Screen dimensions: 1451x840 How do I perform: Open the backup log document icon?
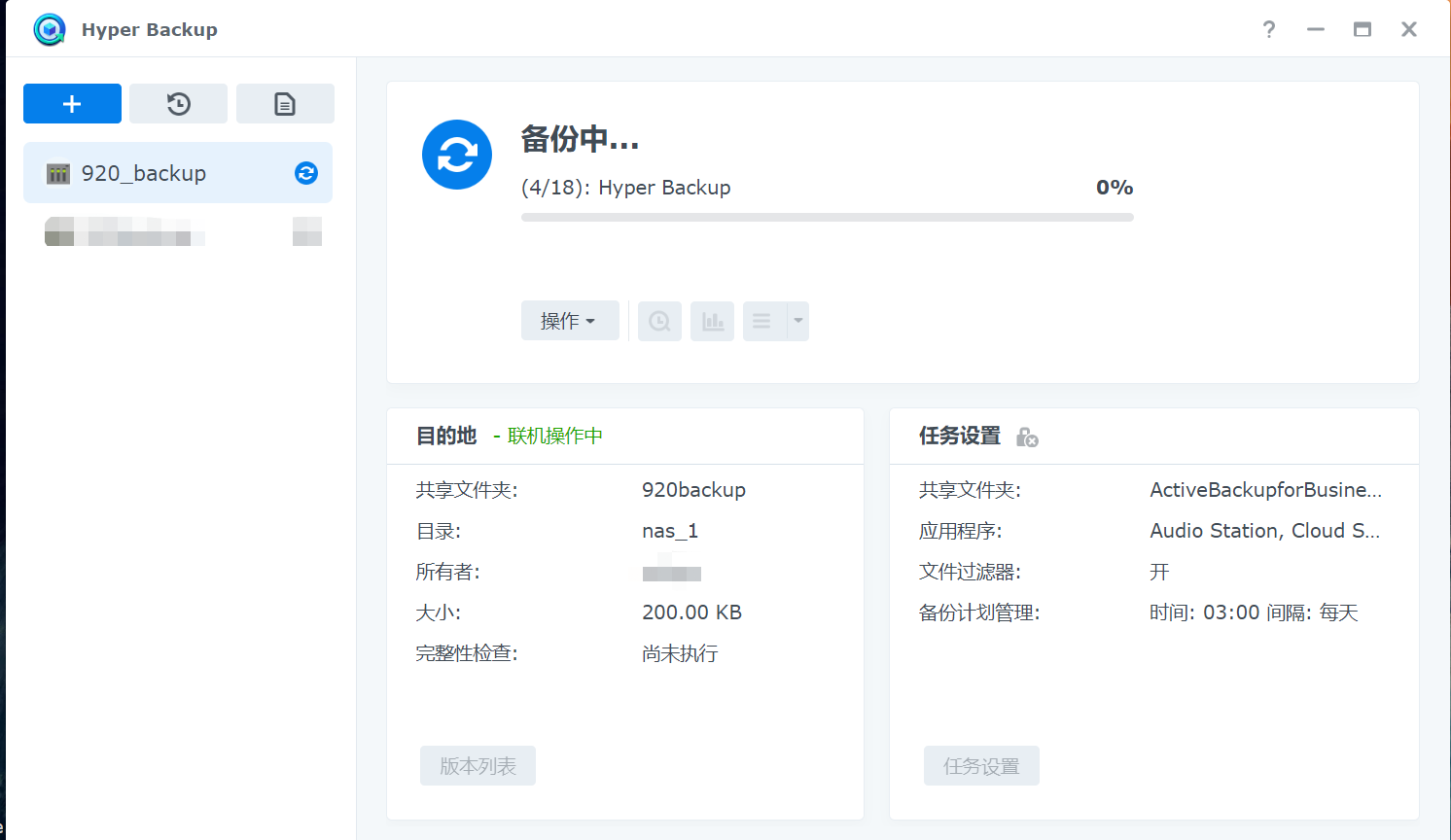pyautogui.click(x=285, y=104)
